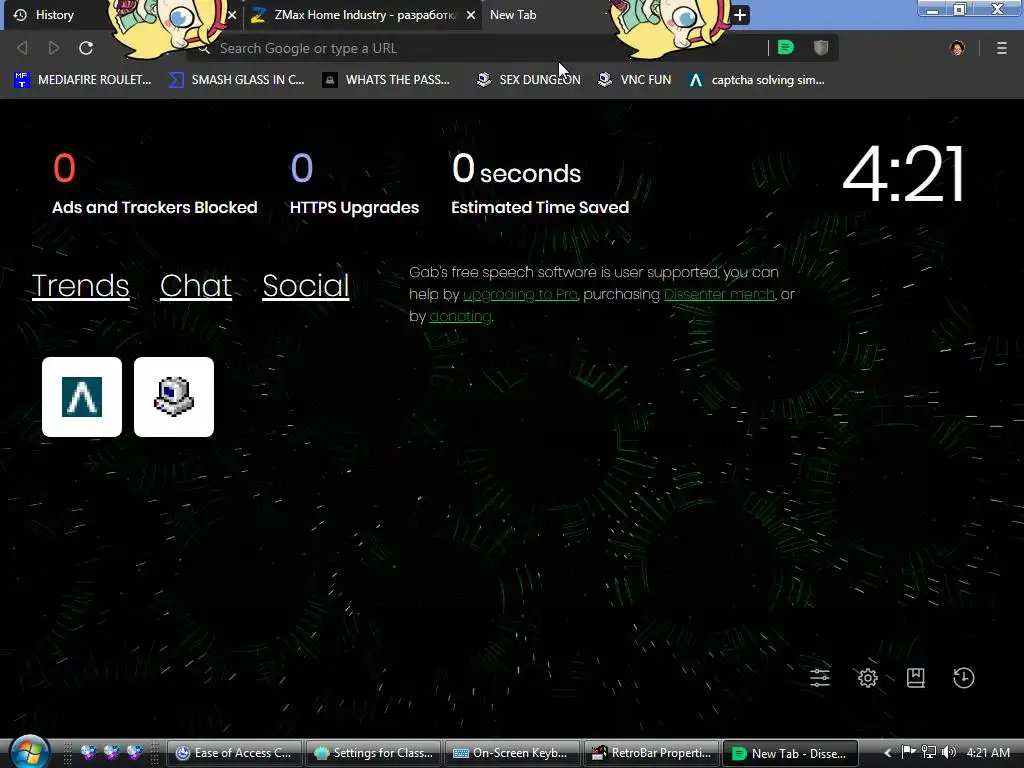Click New Tab - Disse... taskbar button
The height and width of the screenshot is (768, 1024).
pos(791,753)
